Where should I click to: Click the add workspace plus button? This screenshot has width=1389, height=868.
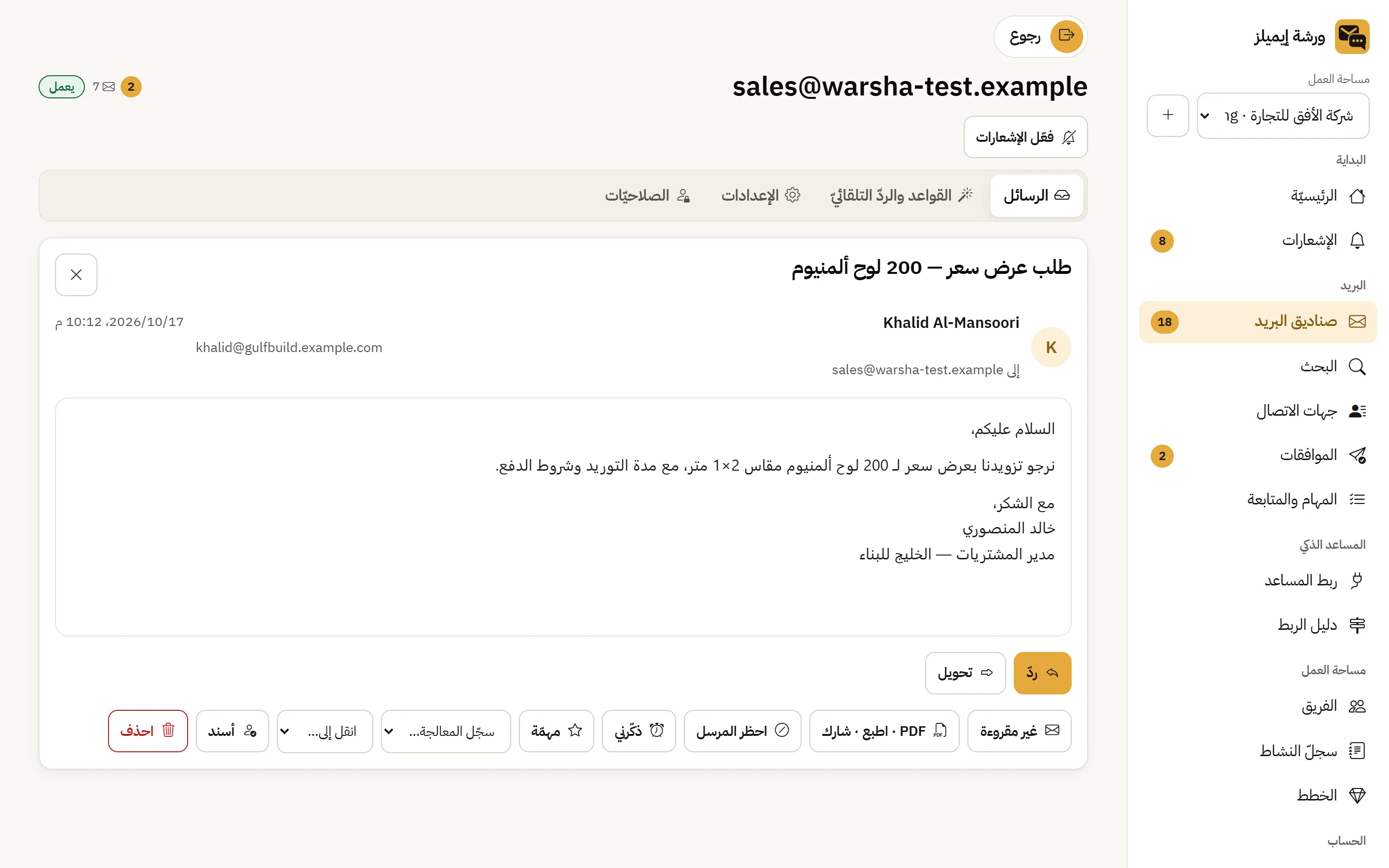point(1168,115)
